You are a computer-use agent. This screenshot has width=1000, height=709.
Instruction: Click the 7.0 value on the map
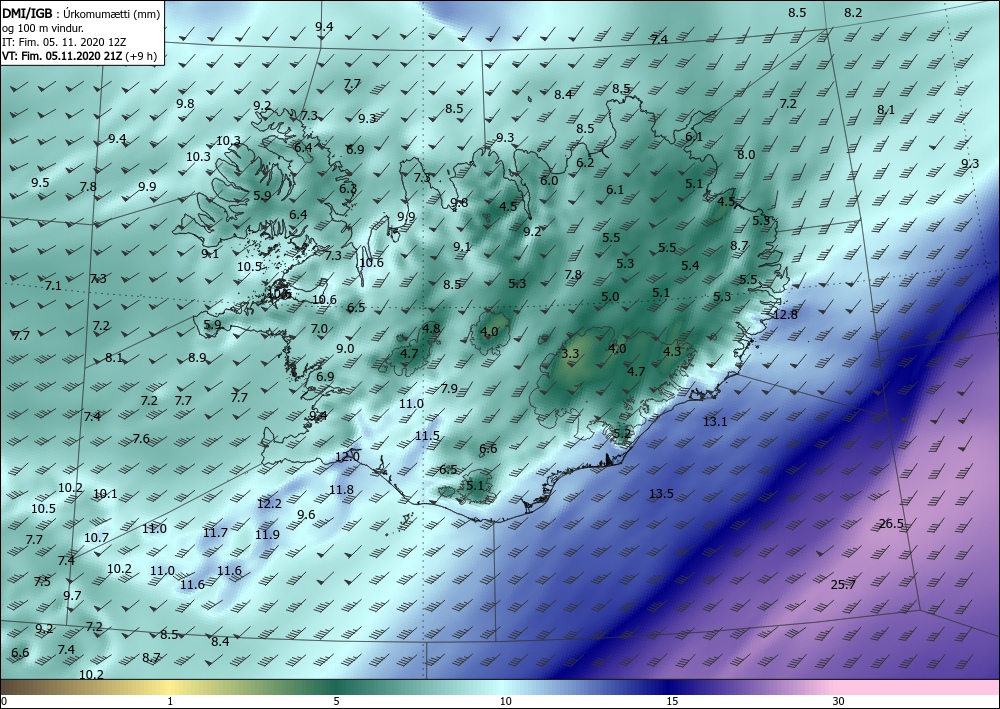319,329
